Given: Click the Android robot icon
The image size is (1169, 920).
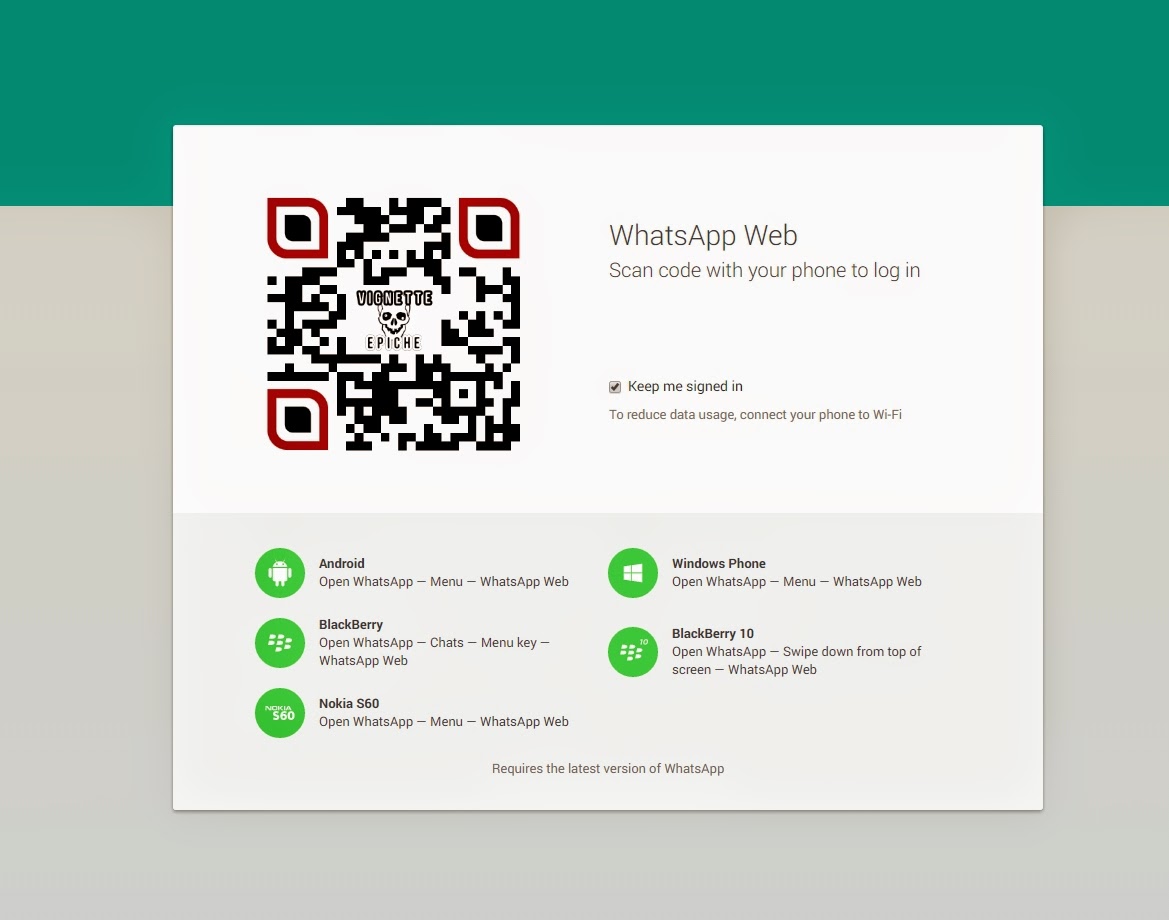Looking at the screenshot, I should pyautogui.click(x=280, y=573).
